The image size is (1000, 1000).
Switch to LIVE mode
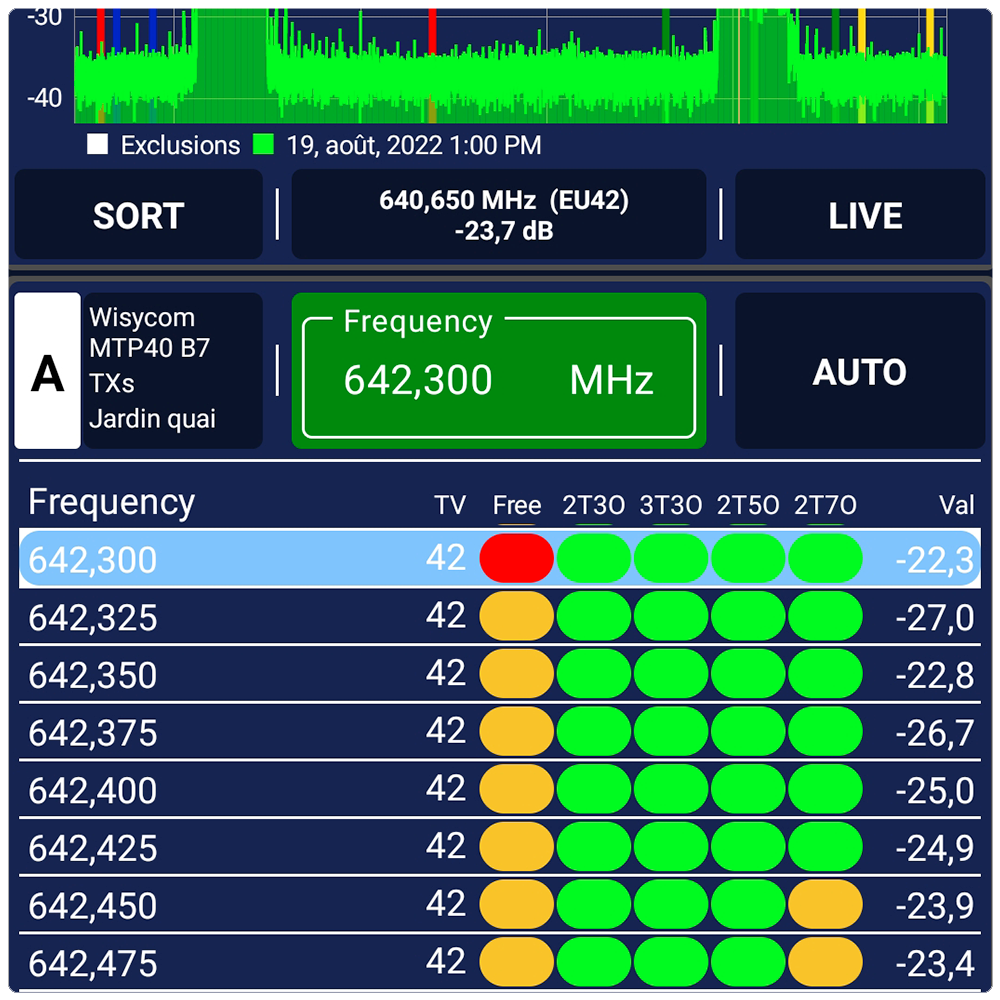pyautogui.click(x=860, y=214)
